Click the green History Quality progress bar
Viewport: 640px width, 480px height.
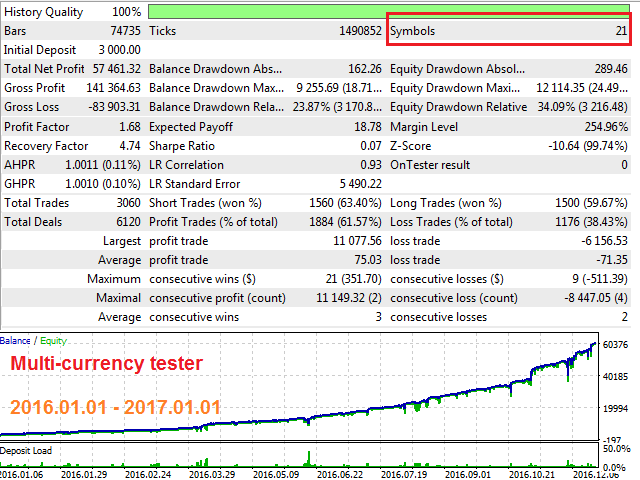tap(390, 11)
